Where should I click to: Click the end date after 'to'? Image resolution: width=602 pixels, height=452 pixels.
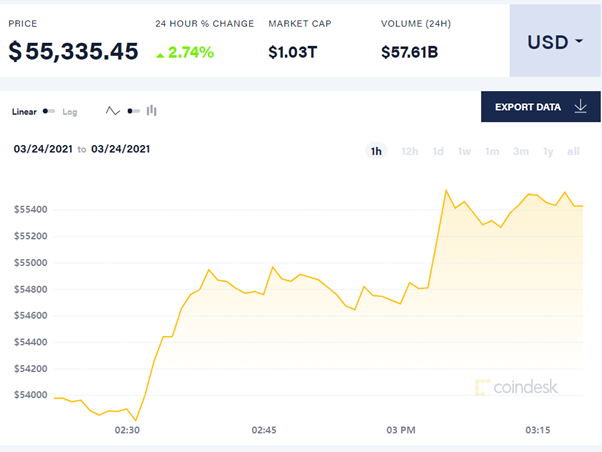tap(120, 149)
